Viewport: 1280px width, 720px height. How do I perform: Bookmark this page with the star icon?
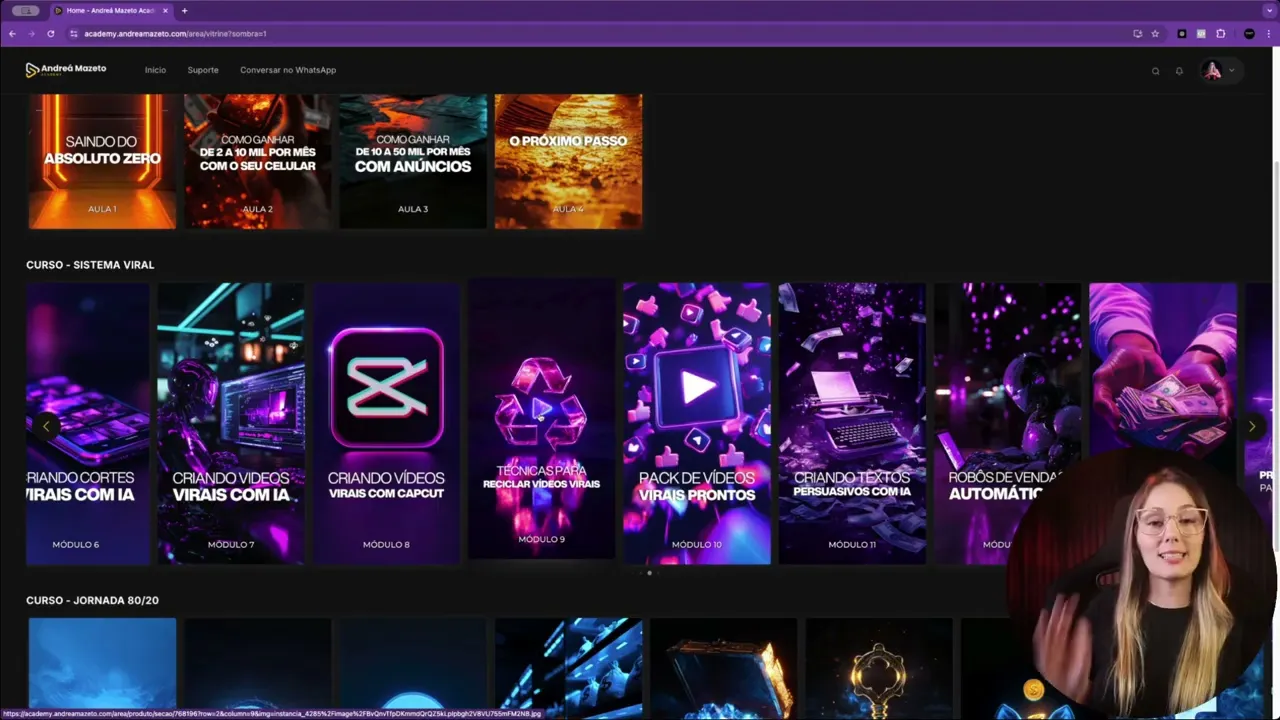click(1155, 33)
